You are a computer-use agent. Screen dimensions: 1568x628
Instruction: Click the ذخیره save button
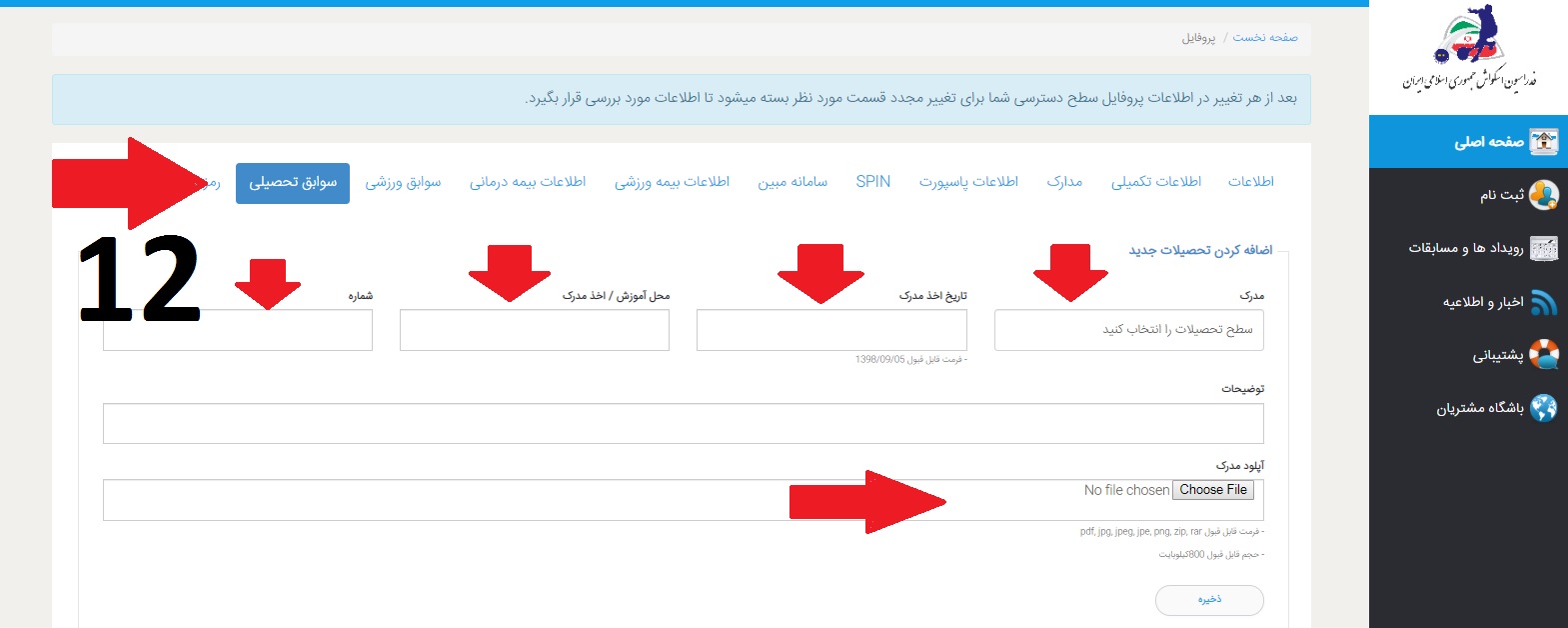pyautogui.click(x=1209, y=600)
